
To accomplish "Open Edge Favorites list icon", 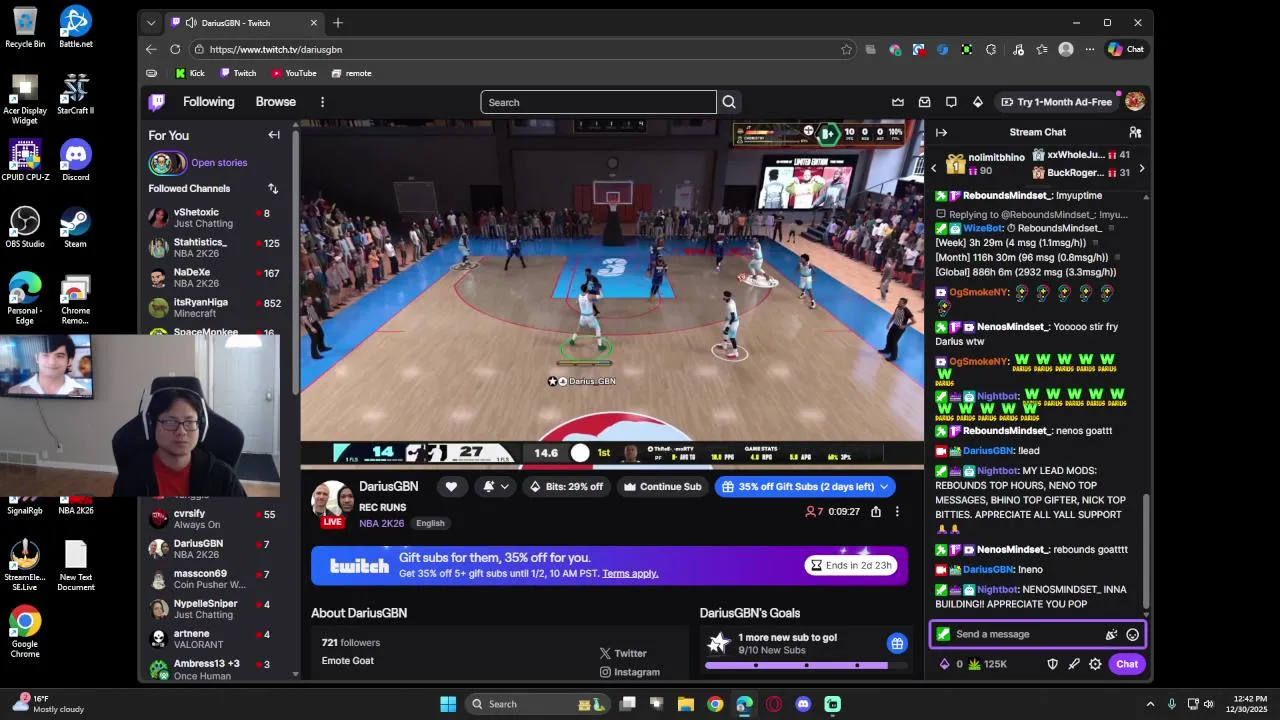I will (x=1041, y=49).
